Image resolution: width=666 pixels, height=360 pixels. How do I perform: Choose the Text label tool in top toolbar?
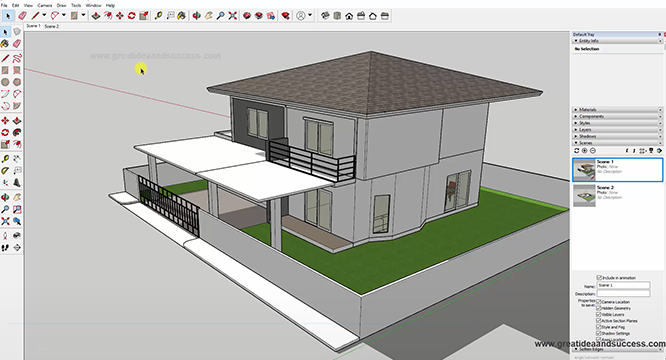170,16
